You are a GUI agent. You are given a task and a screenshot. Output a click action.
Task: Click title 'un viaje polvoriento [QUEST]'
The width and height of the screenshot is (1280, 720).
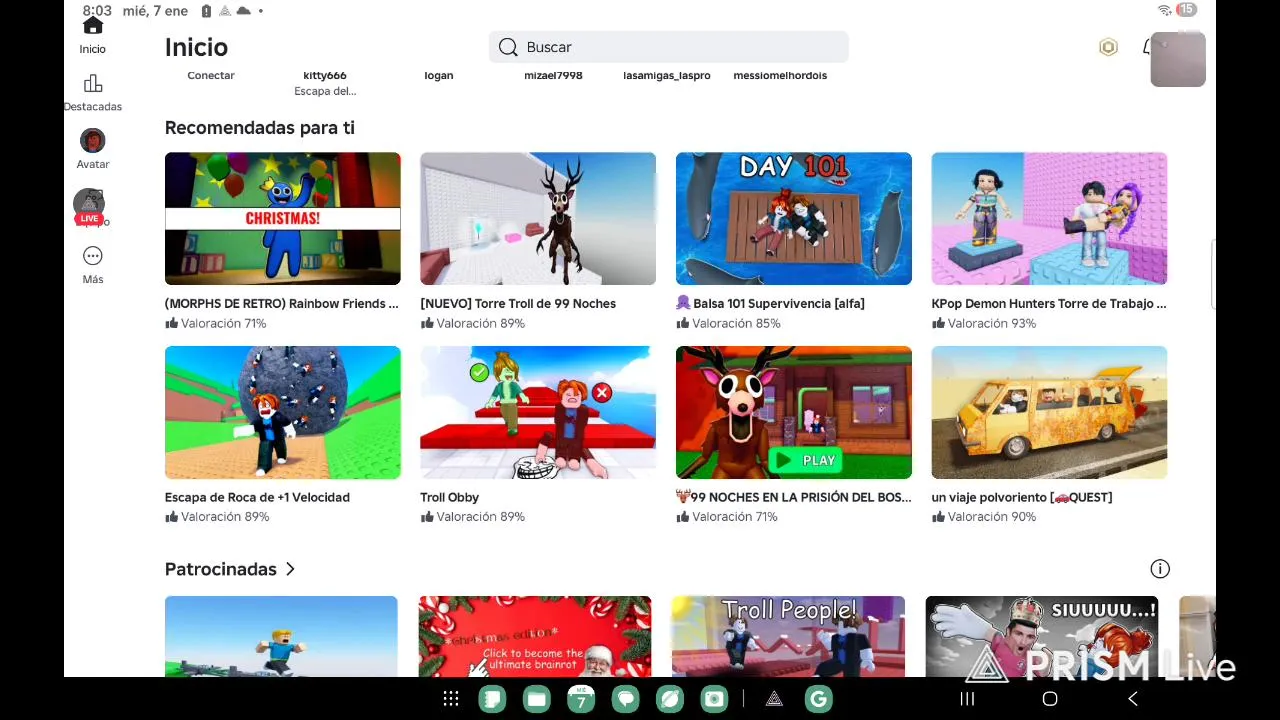point(1022,497)
